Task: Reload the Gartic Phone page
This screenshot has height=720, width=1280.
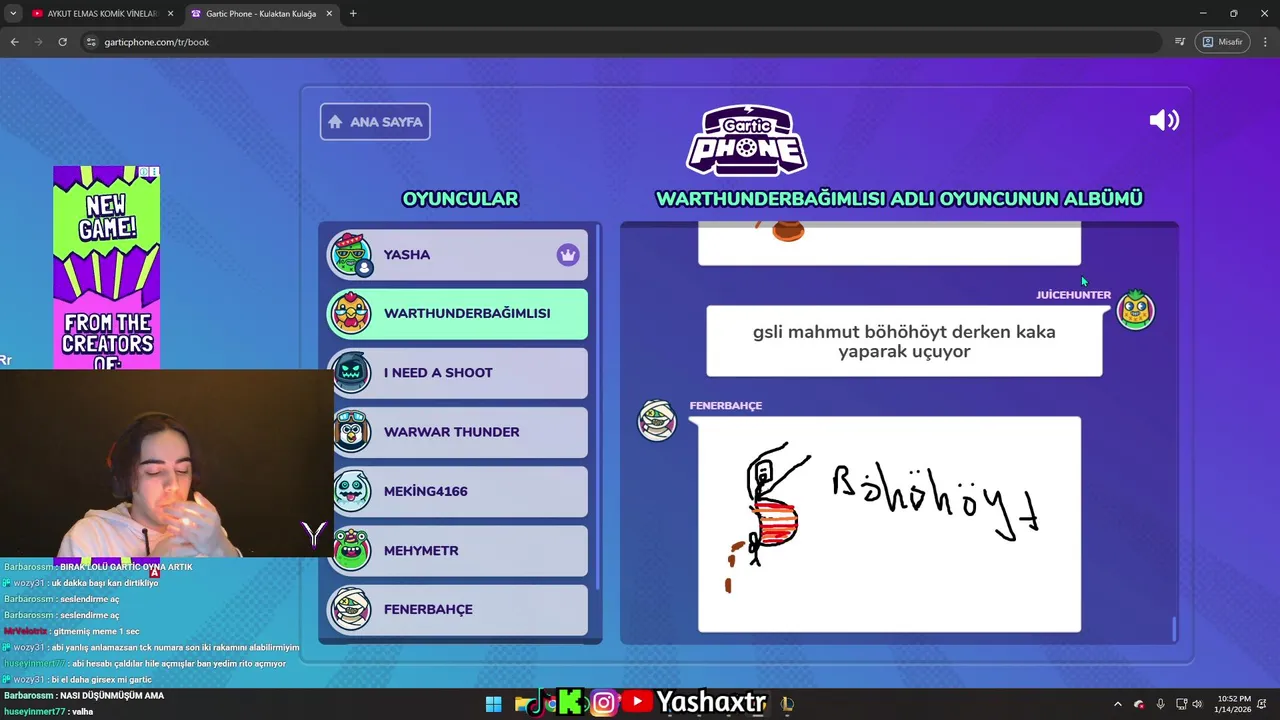Action: pos(62,42)
